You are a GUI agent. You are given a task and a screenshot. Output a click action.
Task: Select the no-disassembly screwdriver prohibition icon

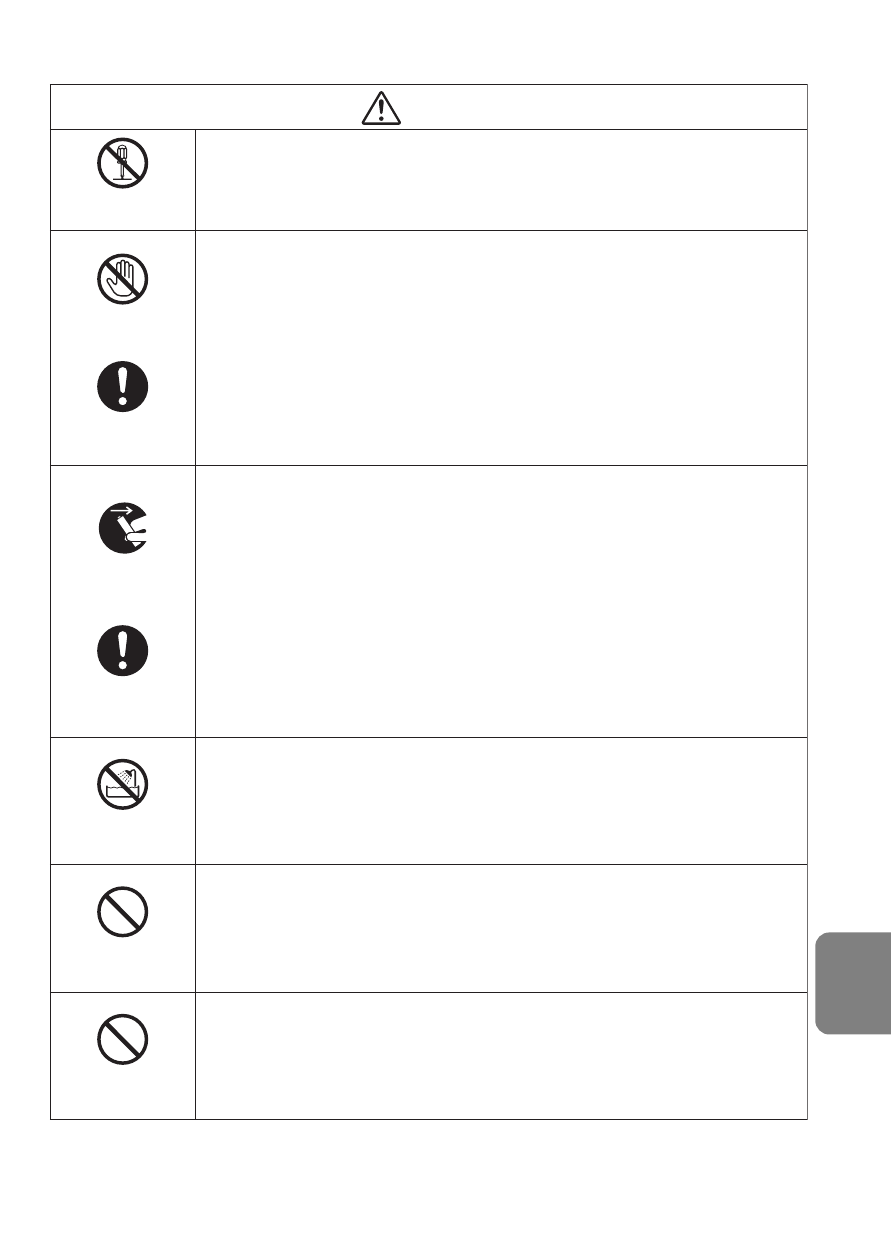coord(123,164)
